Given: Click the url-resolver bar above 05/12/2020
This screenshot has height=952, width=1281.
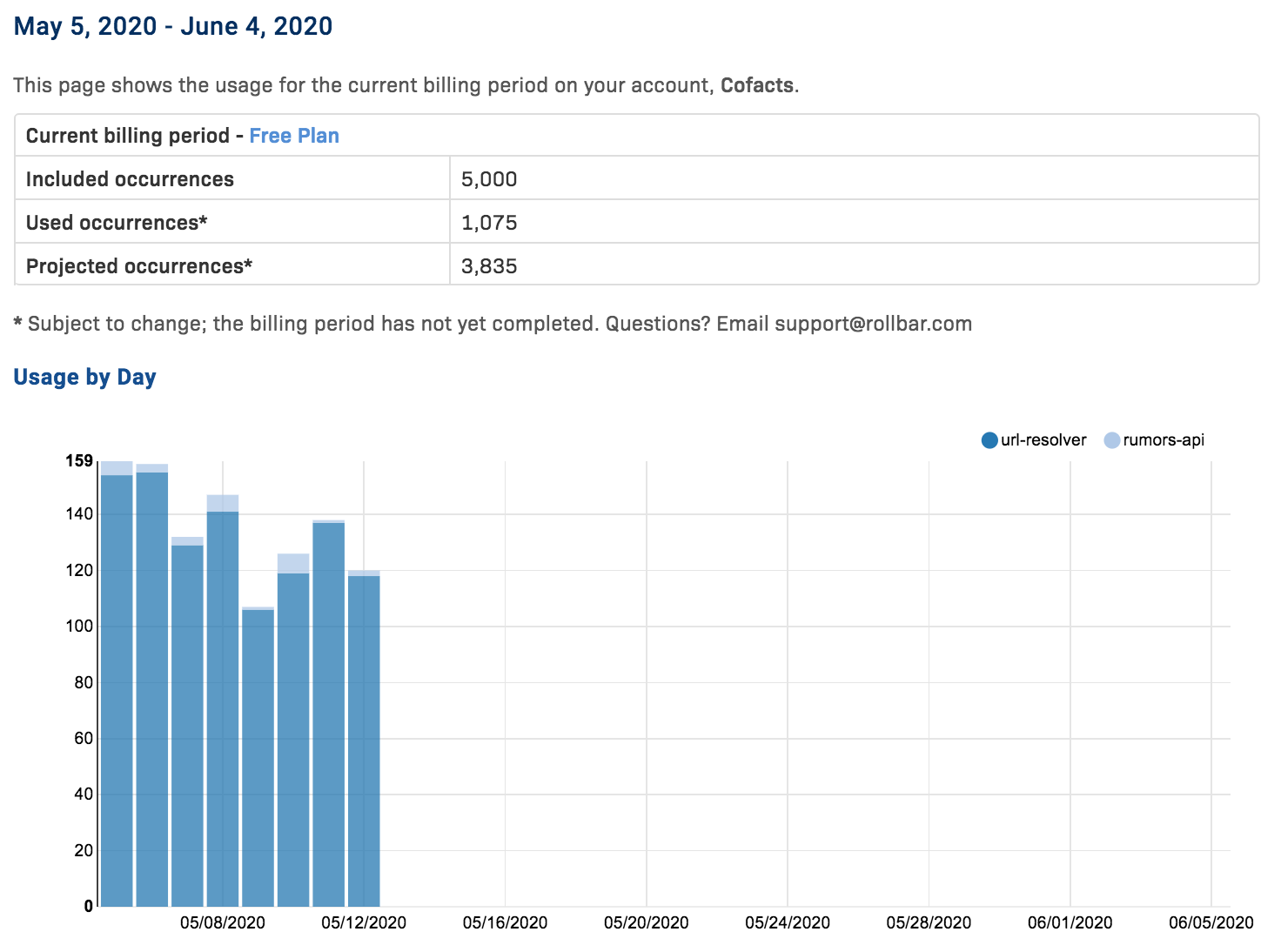Looking at the screenshot, I should click(x=364, y=740).
